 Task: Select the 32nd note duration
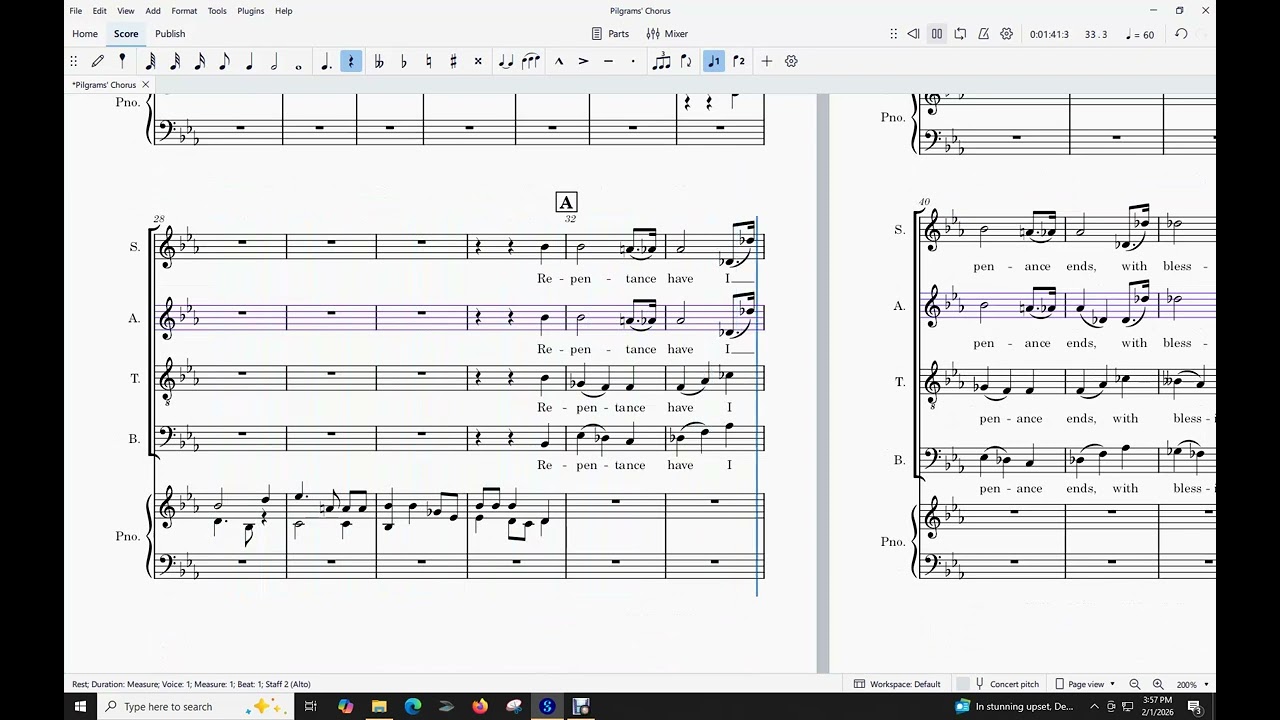(x=175, y=61)
